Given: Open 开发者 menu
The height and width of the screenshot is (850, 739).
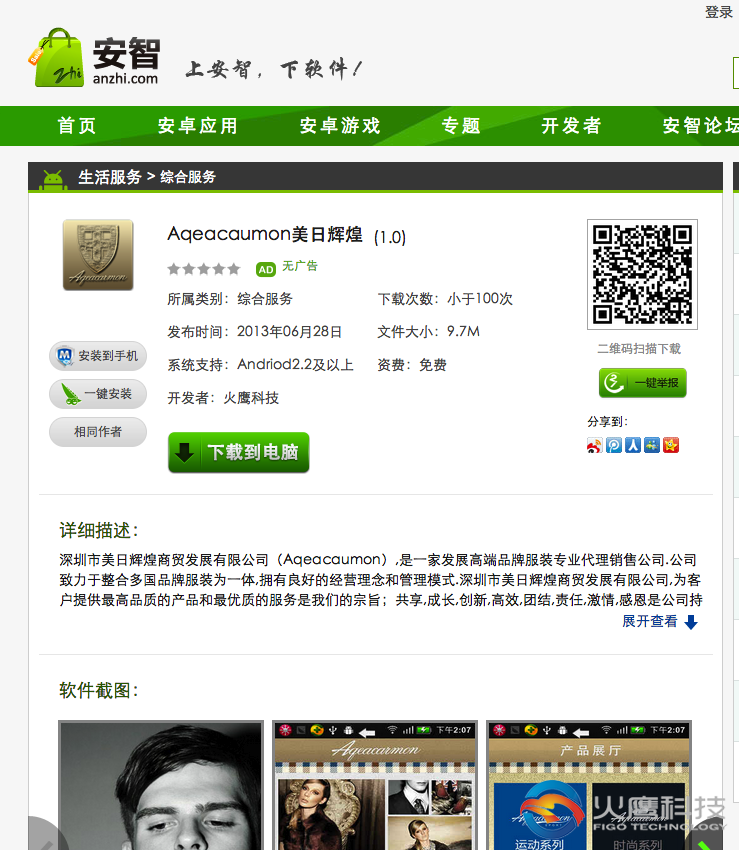Looking at the screenshot, I should [571, 126].
